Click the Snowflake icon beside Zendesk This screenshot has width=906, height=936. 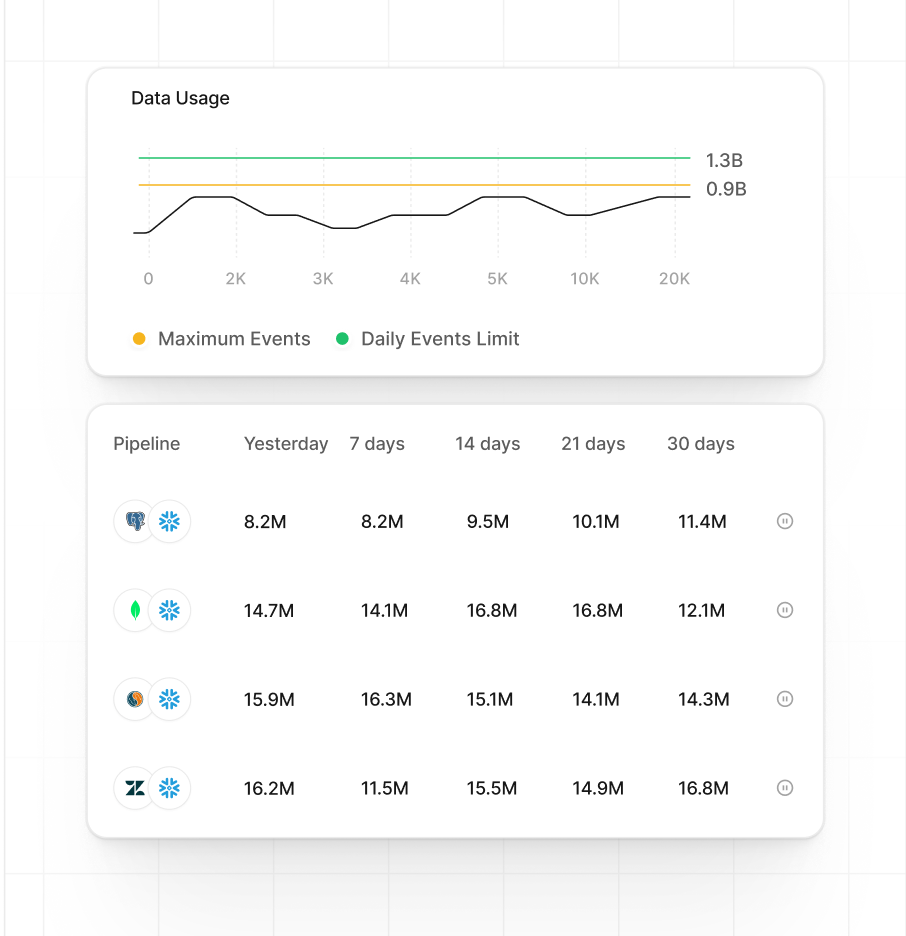coord(169,788)
